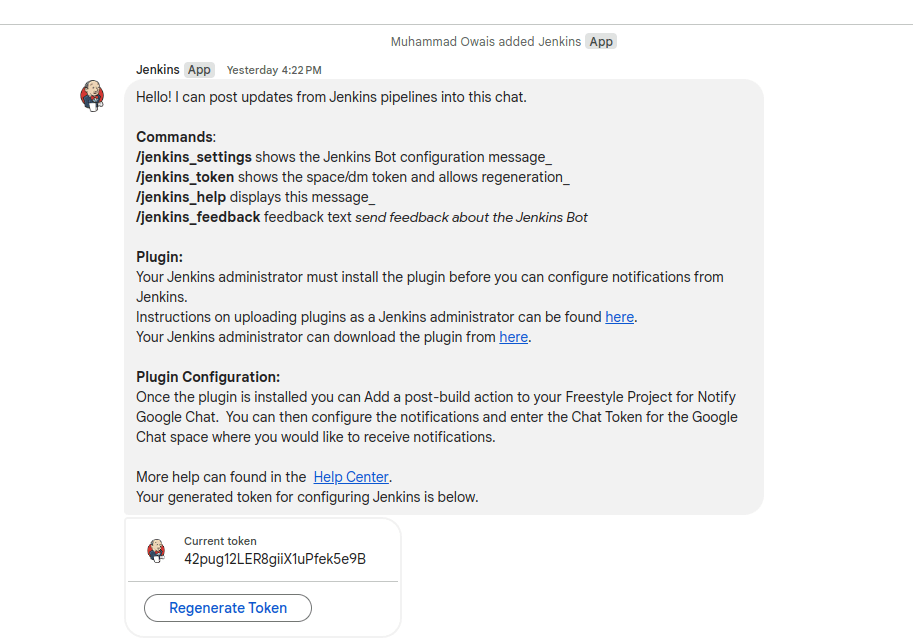Click the 'Muhammad Owais added Jenkins' notice
Viewport: 913px width, 642px height.
(486, 42)
